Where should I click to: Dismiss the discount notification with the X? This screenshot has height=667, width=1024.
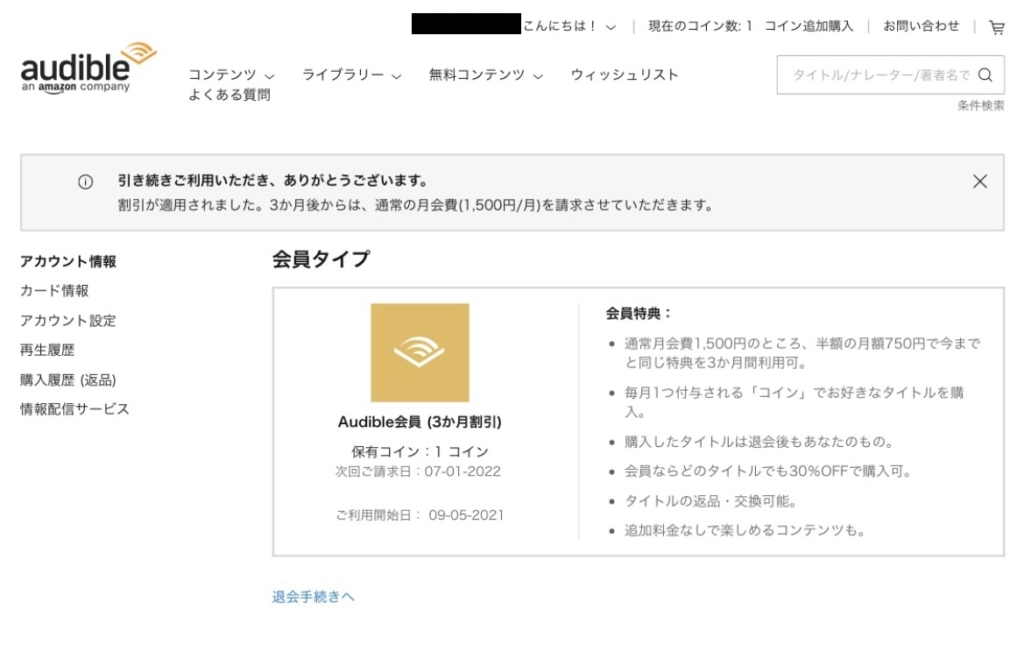coord(980,182)
